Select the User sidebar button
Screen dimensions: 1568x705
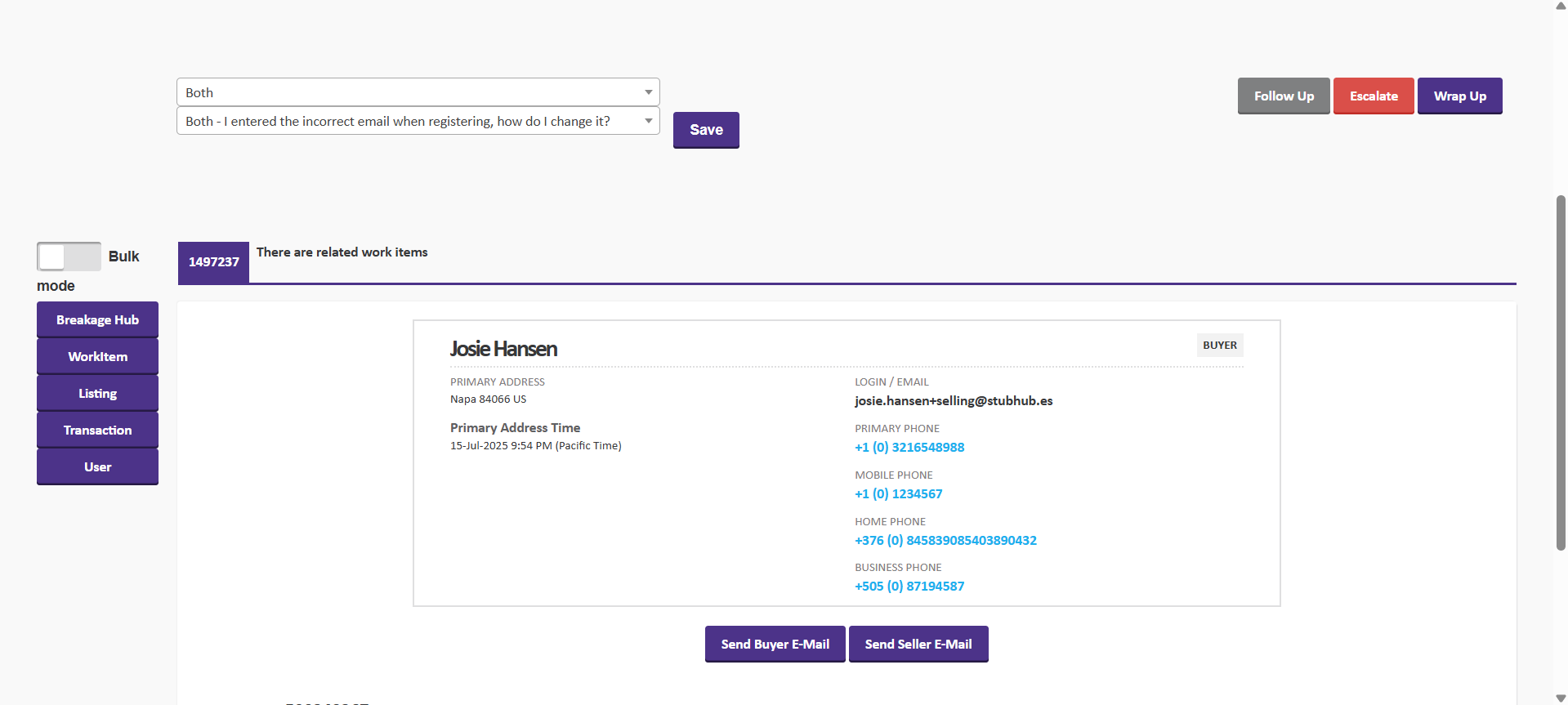click(x=97, y=466)
